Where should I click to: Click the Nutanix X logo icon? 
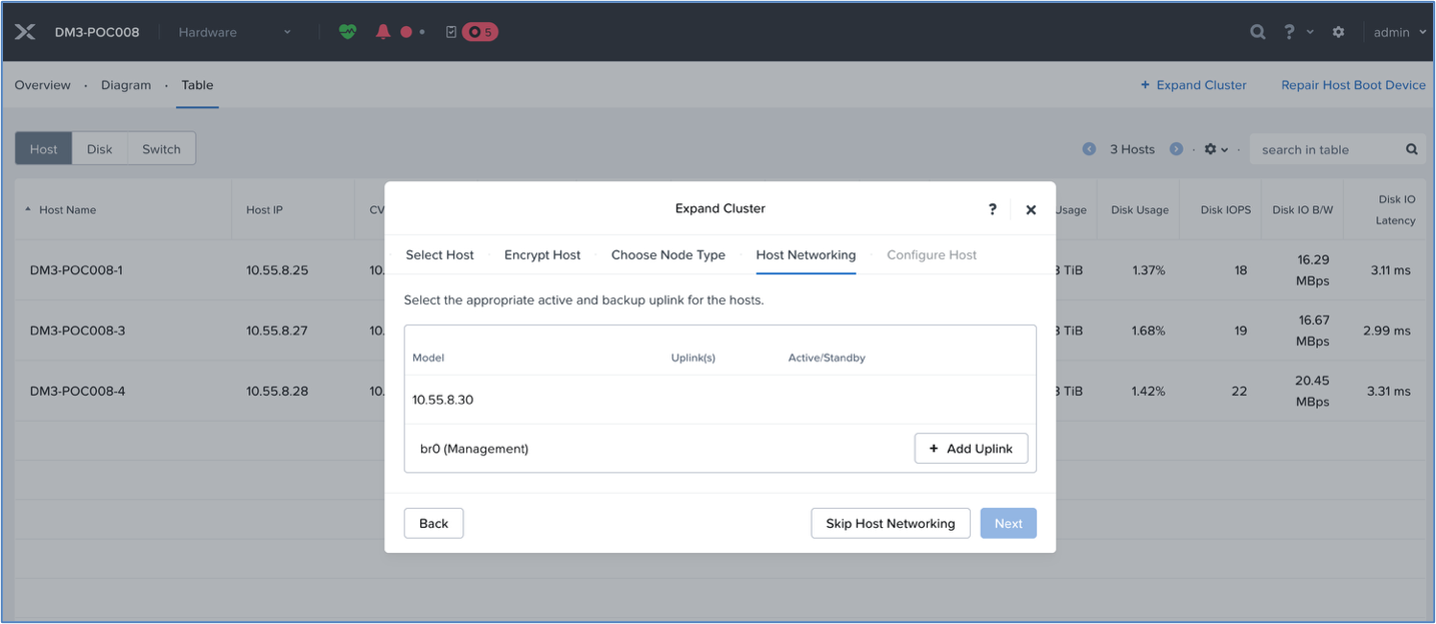[26, 32]
